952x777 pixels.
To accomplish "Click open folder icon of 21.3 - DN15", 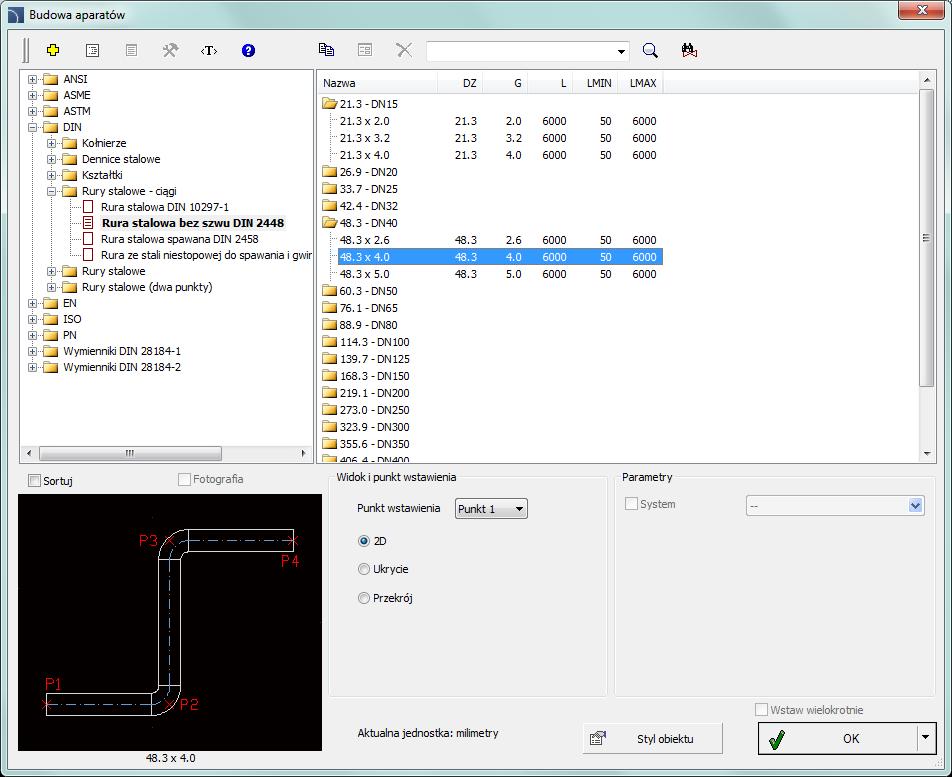I will tap(329, 104).
